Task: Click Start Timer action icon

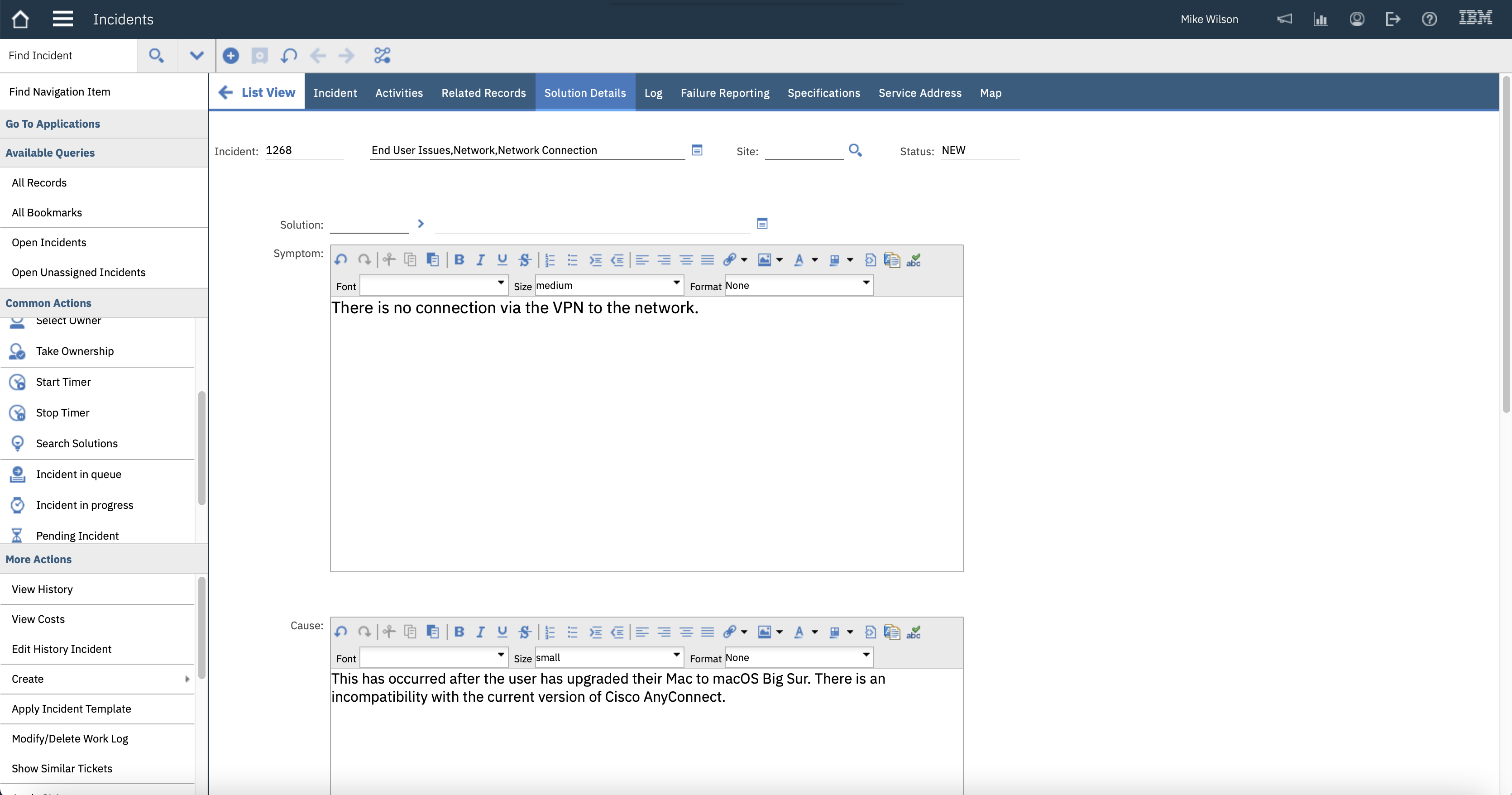Action: (x=18, y=382)
